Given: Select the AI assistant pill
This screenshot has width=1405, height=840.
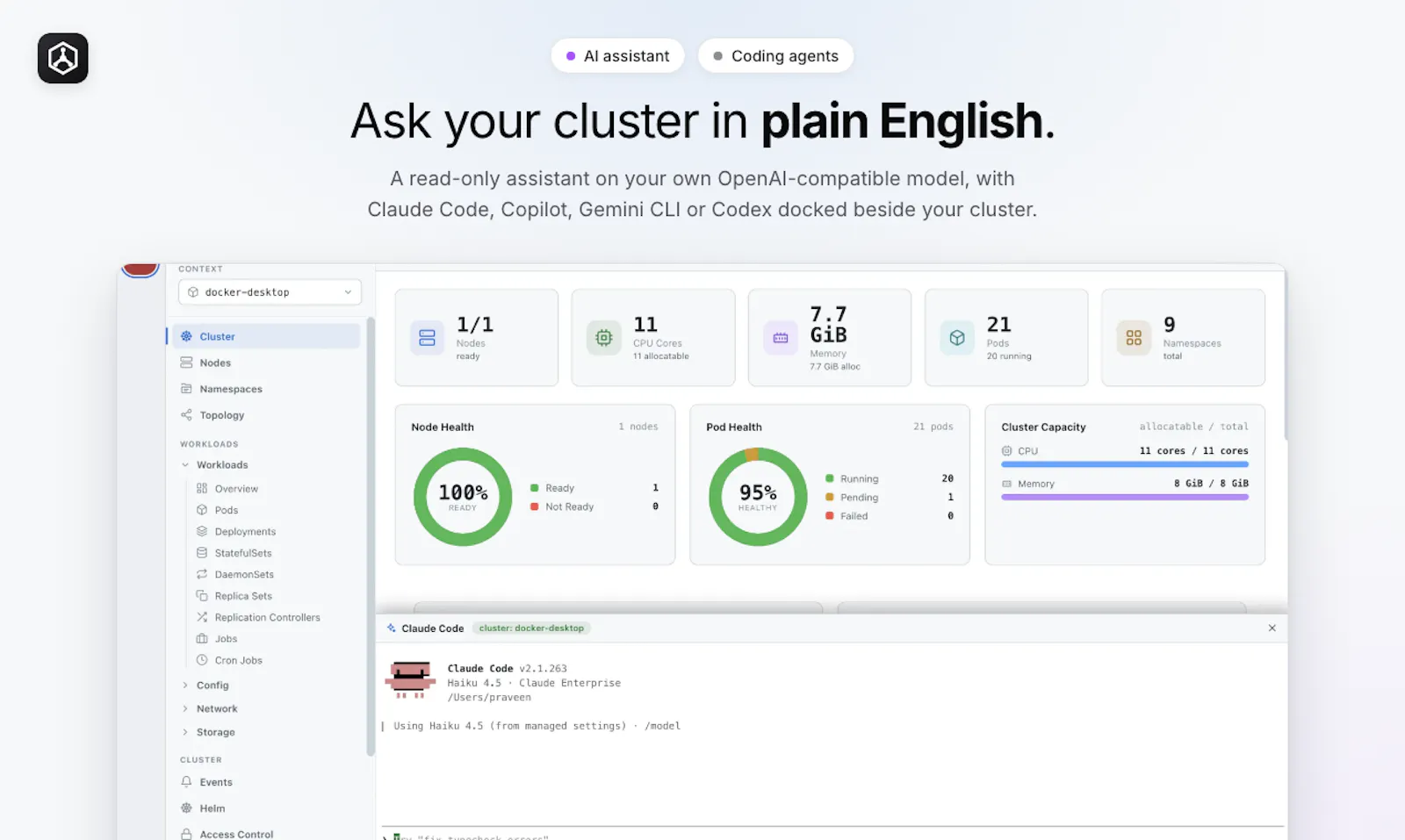Looking at the screenshot, I should (x=617, y=56).
